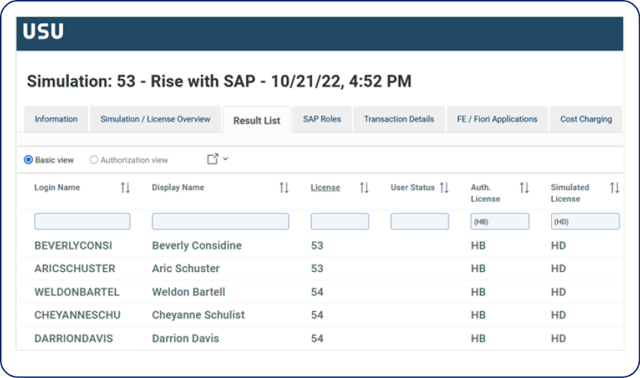Sort by License column arrows

364,188
